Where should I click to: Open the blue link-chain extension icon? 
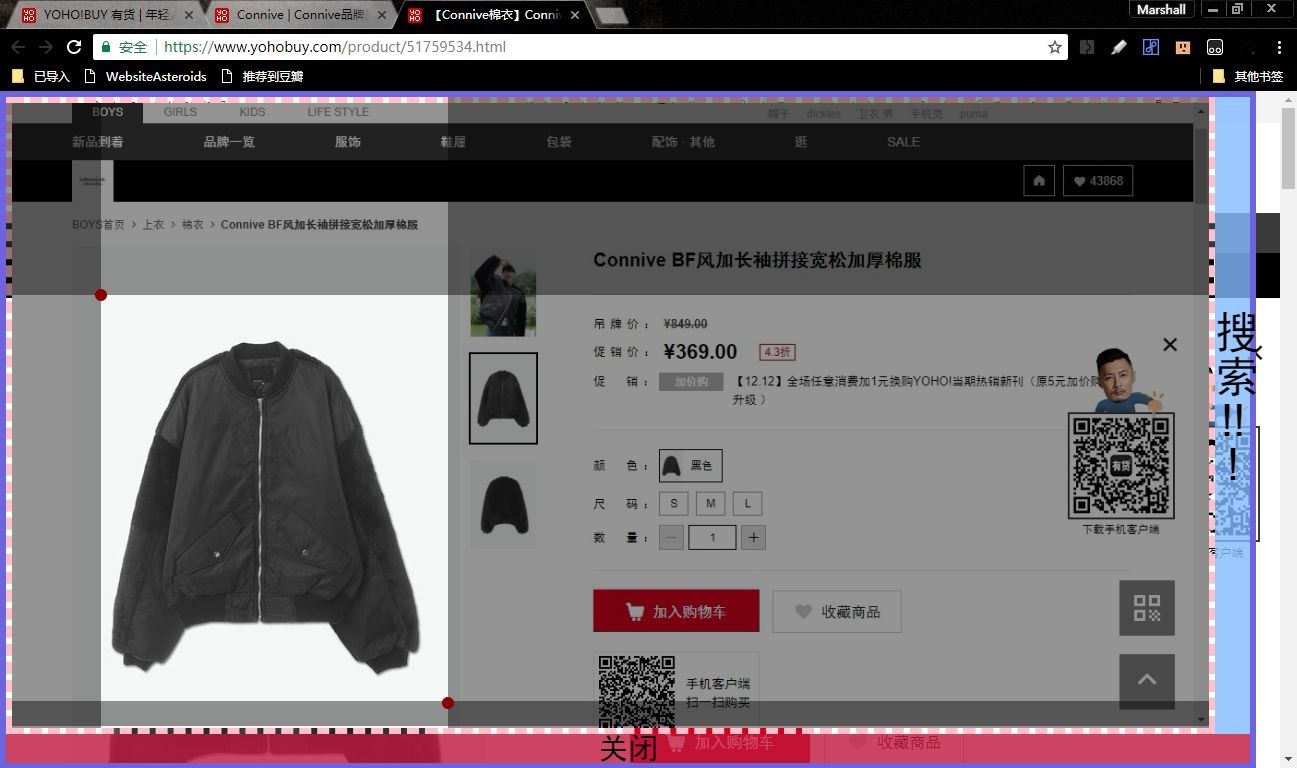coord(1151,47)
